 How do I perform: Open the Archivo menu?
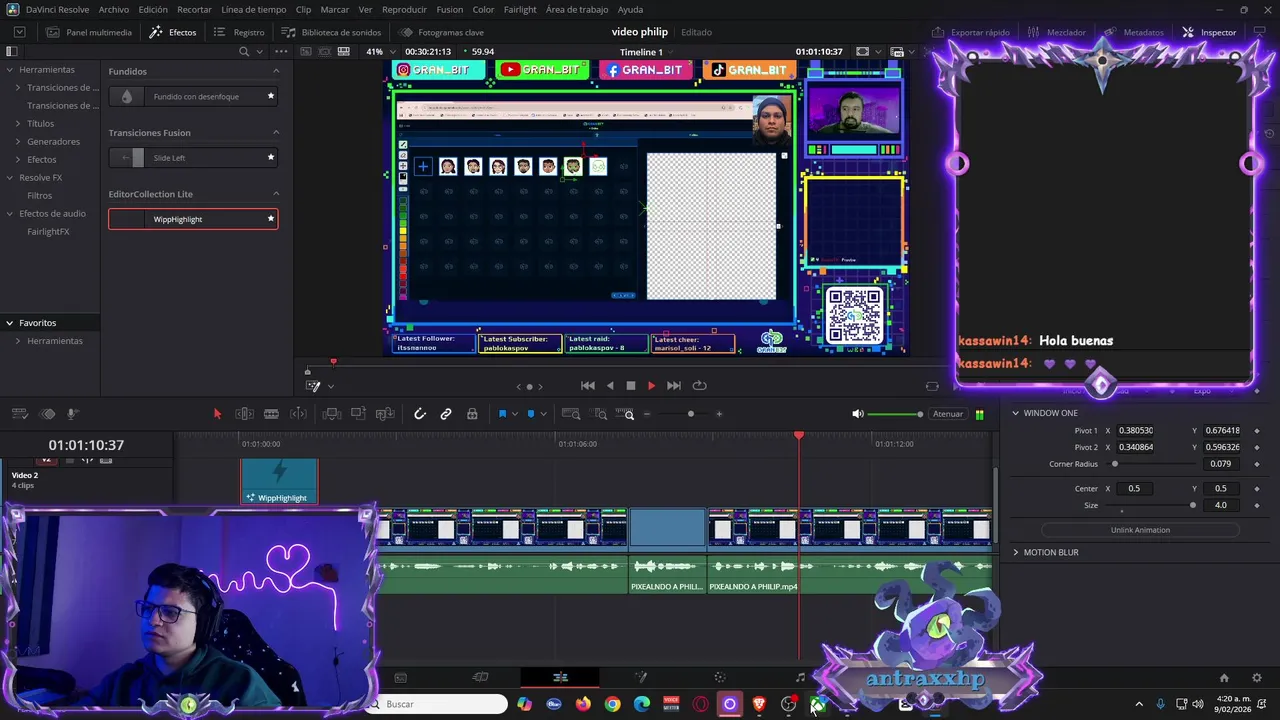(114, 9)
